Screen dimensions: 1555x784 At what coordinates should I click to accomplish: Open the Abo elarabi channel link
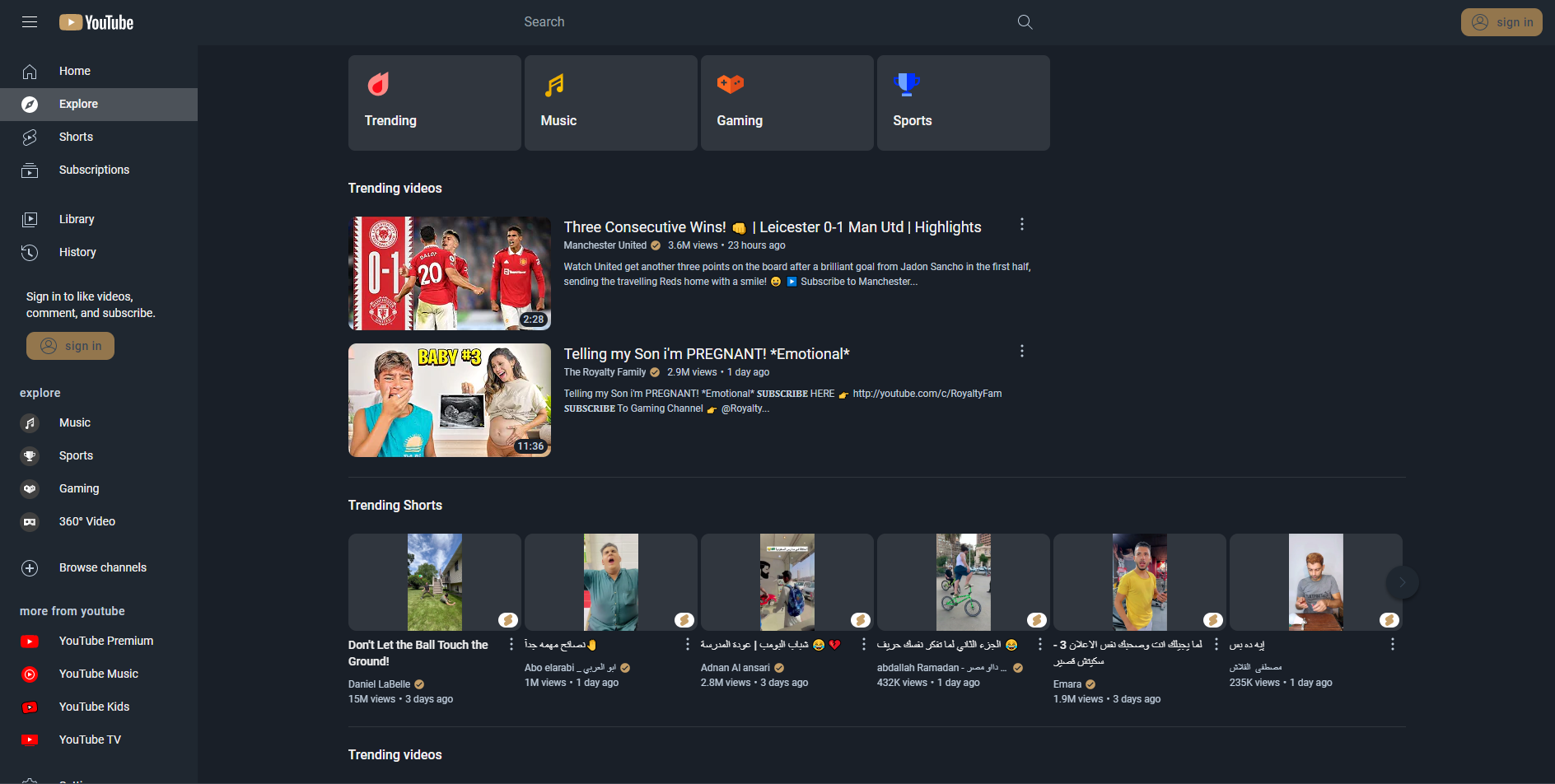pyautogui.click(x=570, y=668)
